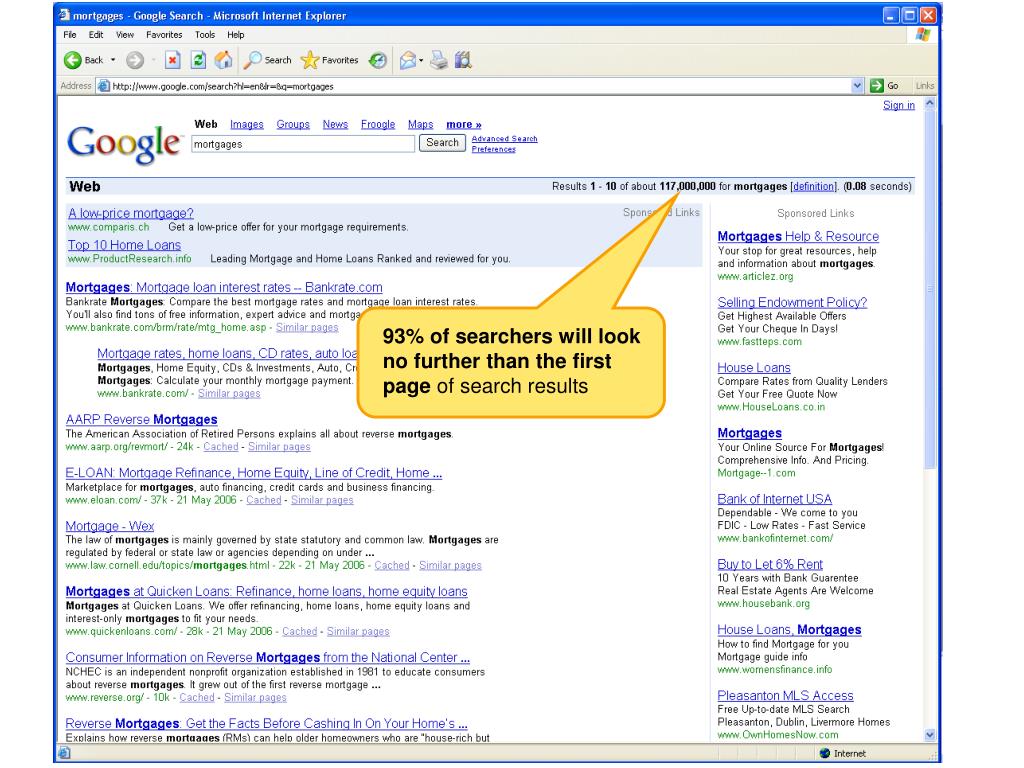Open the toolbar Search magnifier
The height and width of the screenshot is (768, 1024).
(252, 60)
